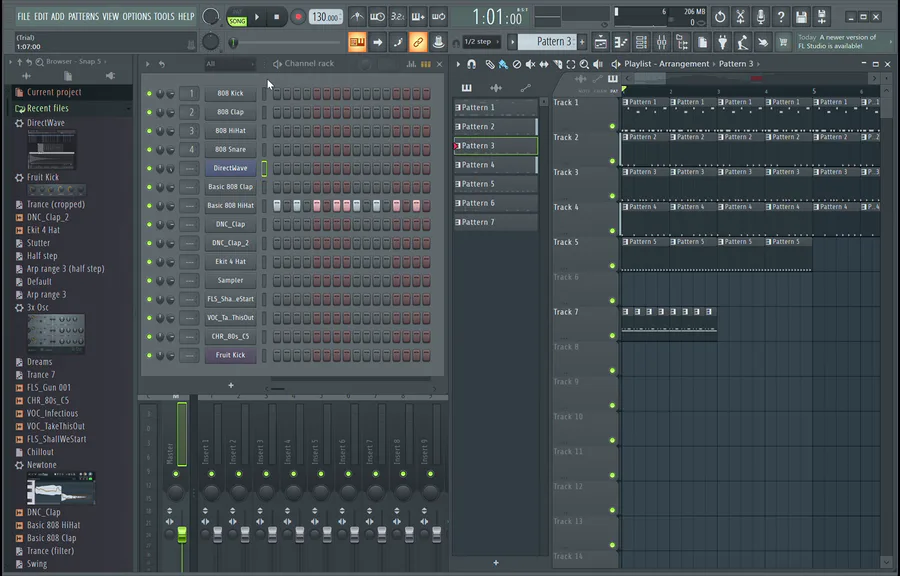Mute the Fruit Kick channel
Viewport: 900px width, 576px height.
pyautogui.click(x=149, y=356)
